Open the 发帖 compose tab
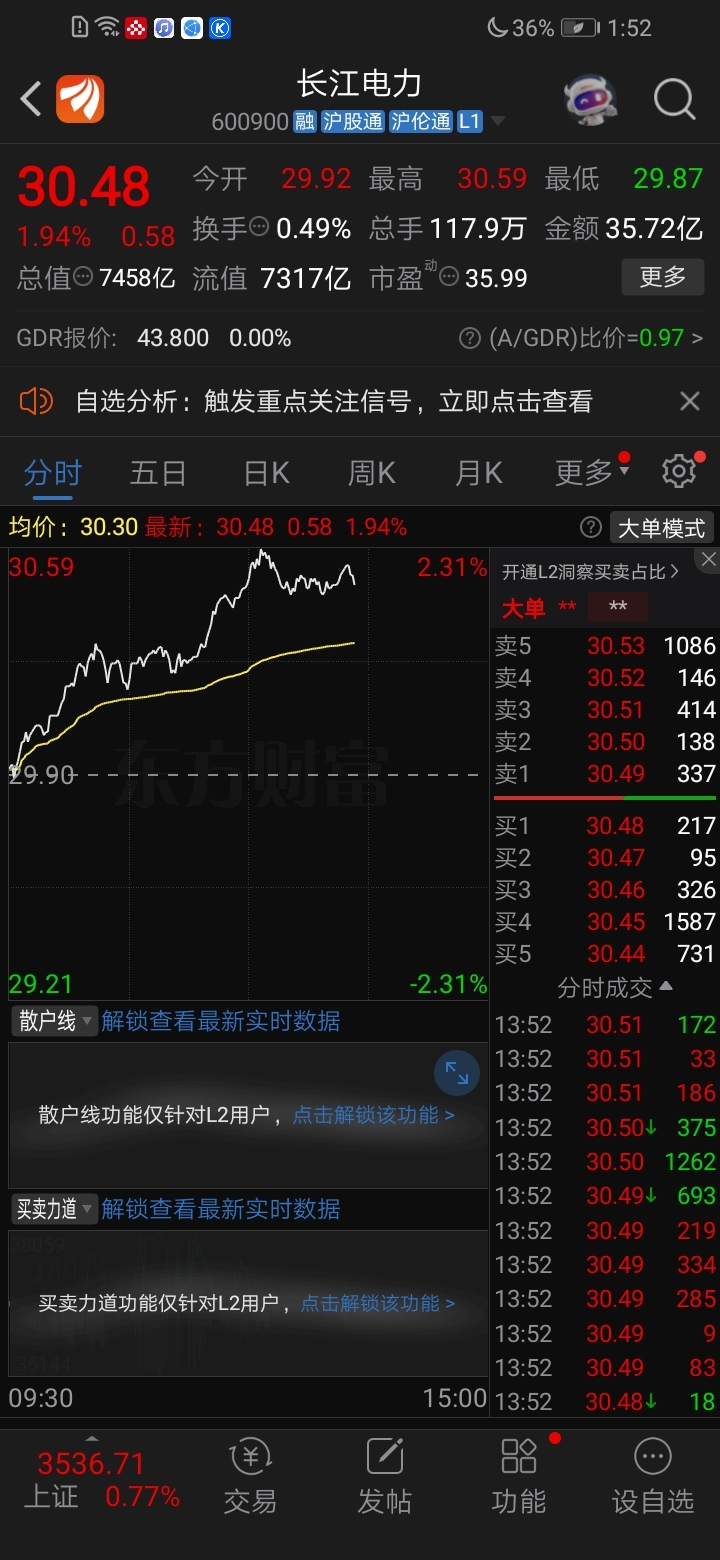The image size is (720, 1560). (x=384, y=1478)
